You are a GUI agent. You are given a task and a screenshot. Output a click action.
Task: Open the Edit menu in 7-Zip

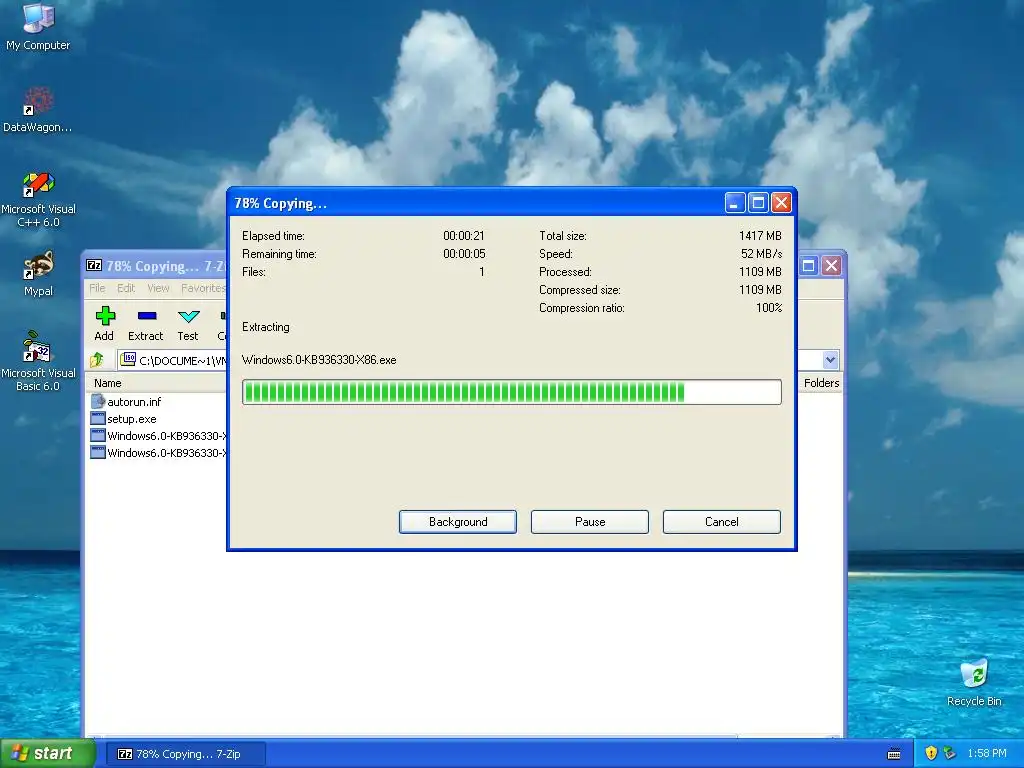tap(126, 288)
